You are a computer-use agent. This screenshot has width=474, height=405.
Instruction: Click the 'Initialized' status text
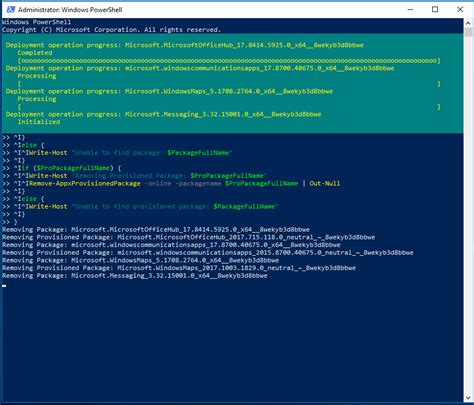click(x=39, y=122)
